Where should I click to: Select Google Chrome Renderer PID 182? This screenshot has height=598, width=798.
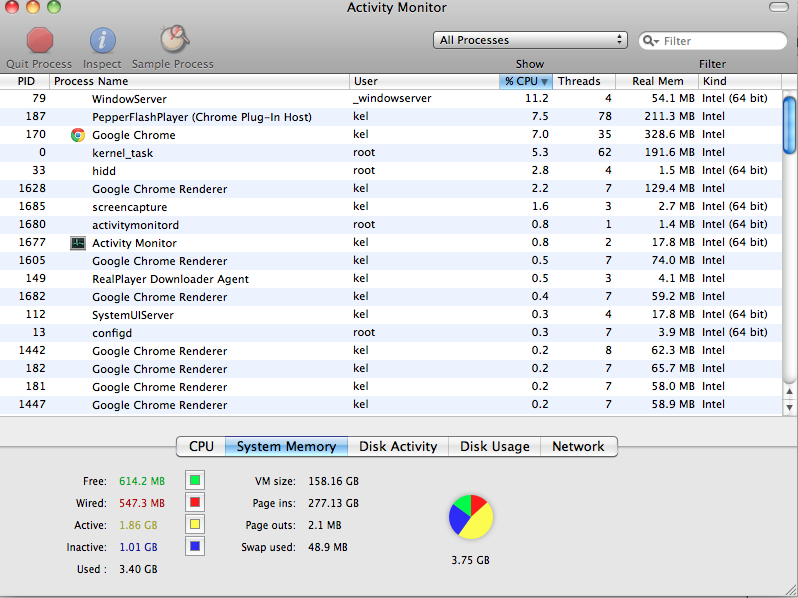[391, 368]
